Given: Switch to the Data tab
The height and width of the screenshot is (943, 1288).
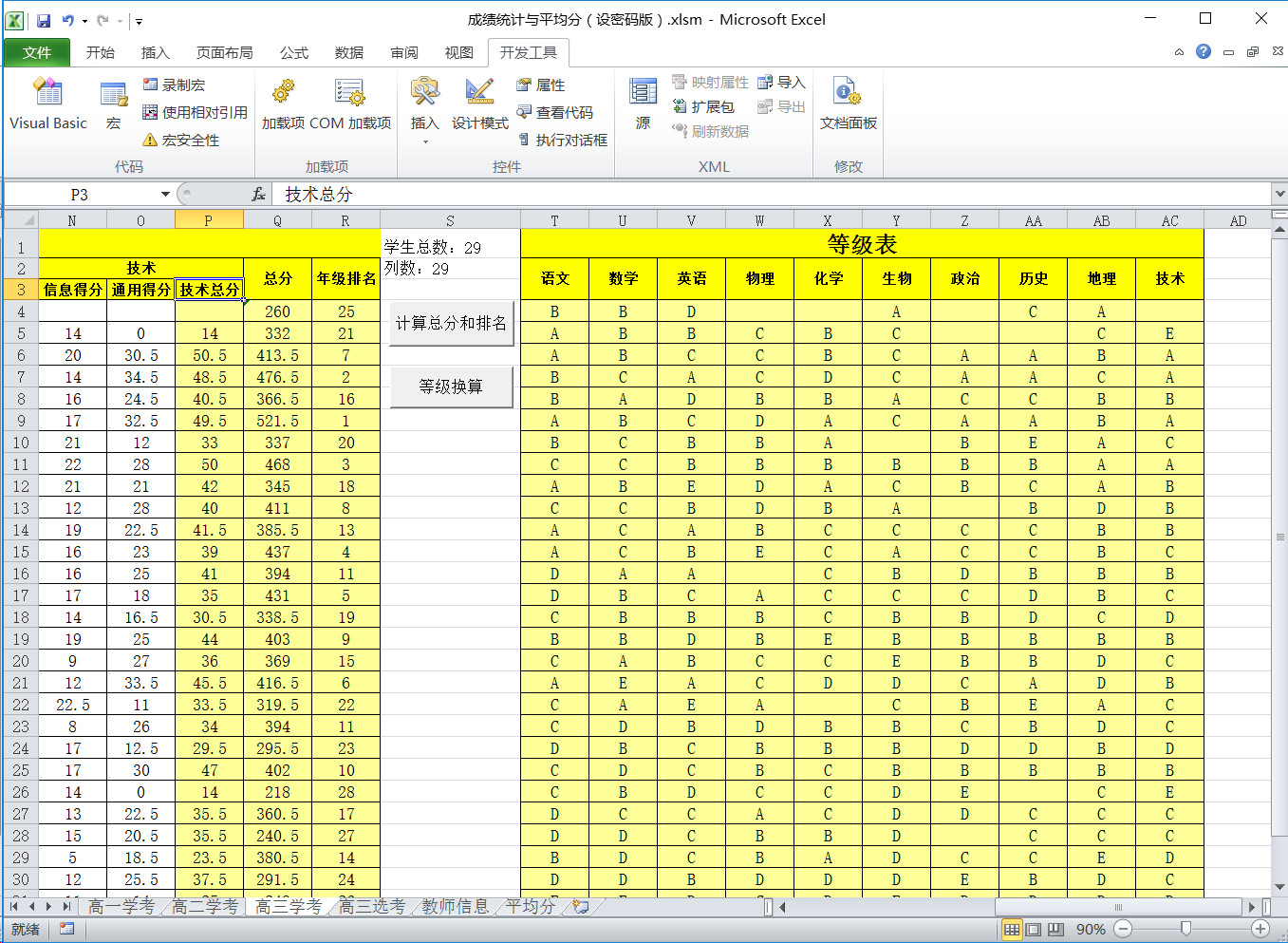Looking at the screenshot, I should pyautogui.click(x=349, y=52).
